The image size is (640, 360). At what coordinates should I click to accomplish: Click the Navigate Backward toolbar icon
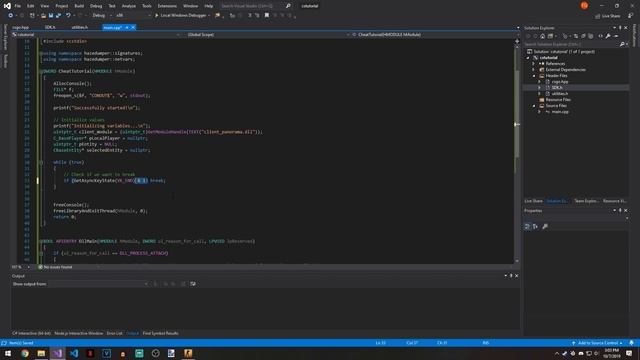pyautogui.click(x=11, y=16)
